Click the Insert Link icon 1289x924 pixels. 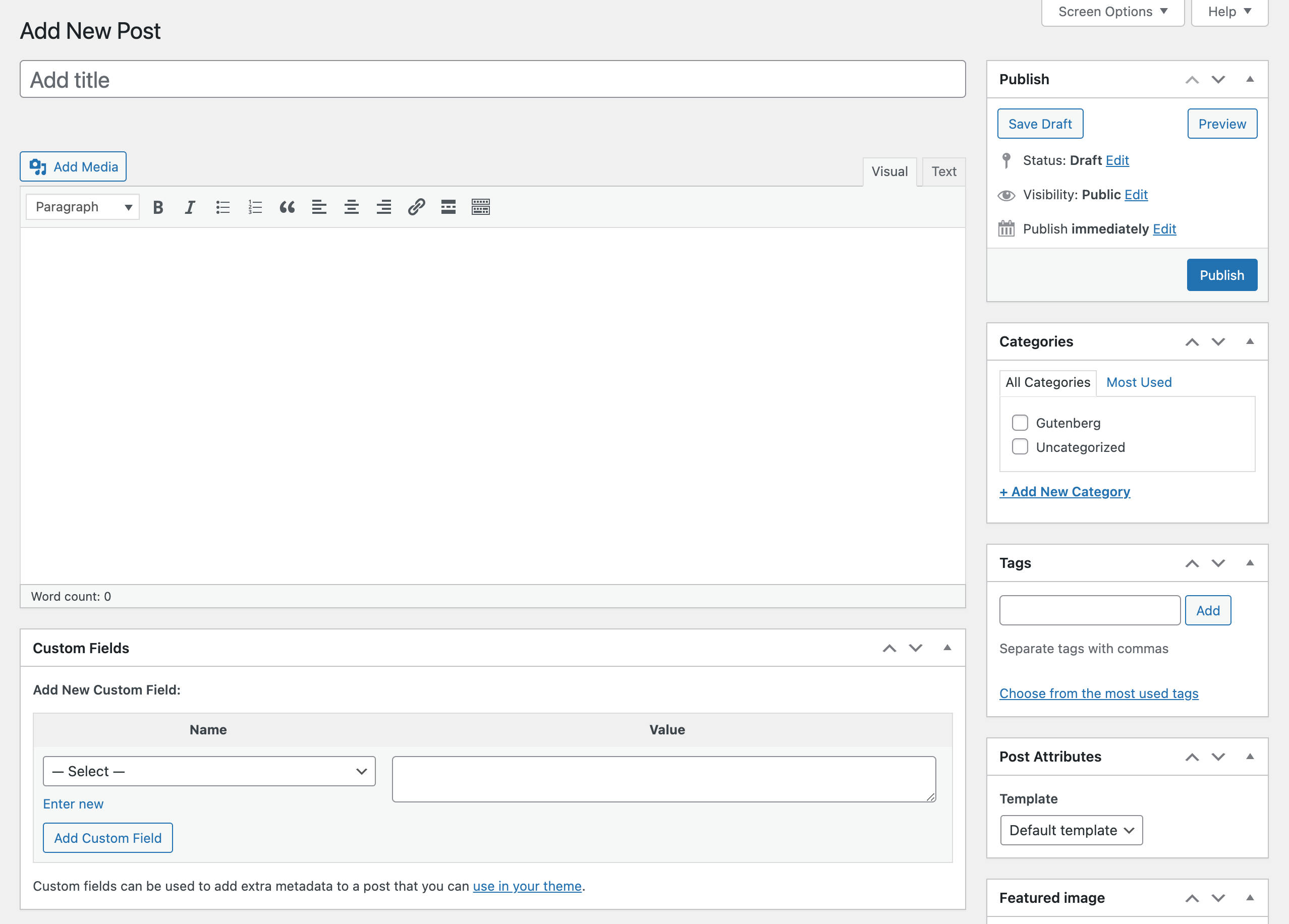(x=416, y=206)
